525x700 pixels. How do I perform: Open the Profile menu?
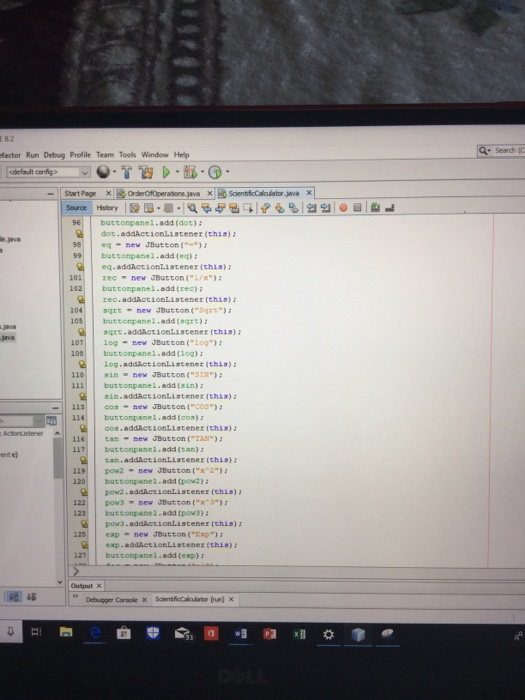tap(80, 155)
